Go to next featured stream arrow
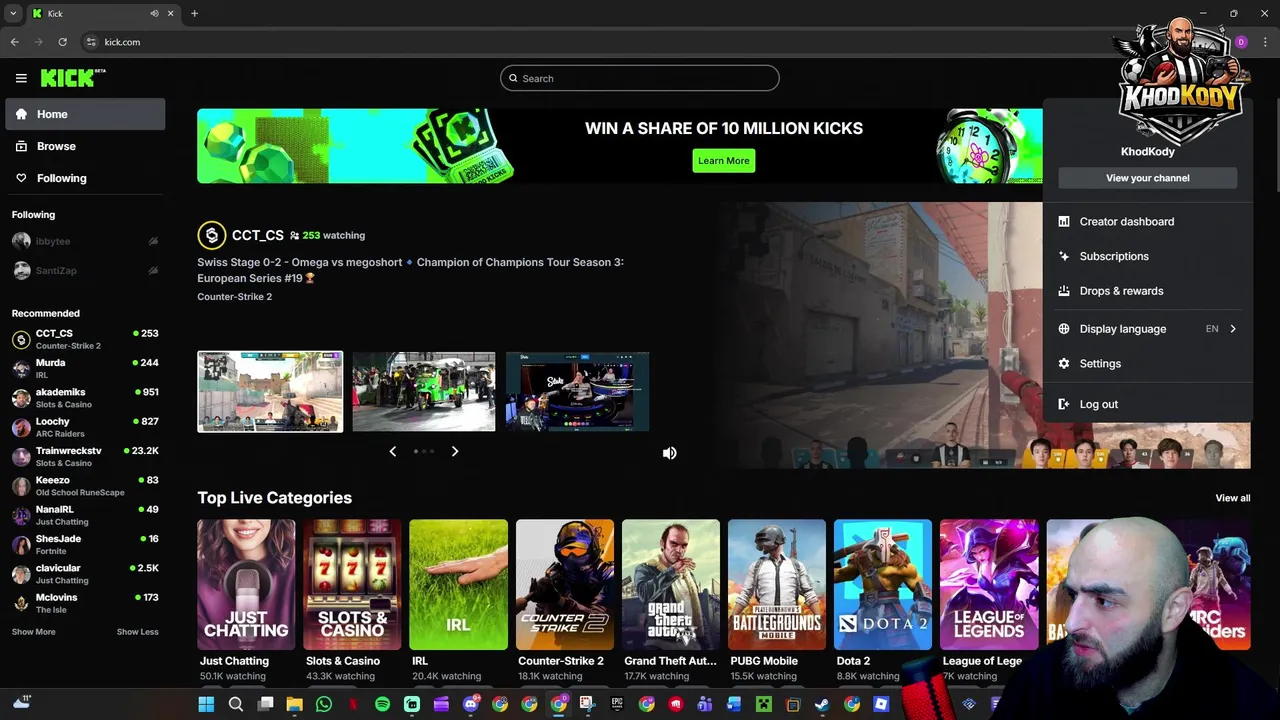Screen dimensions: 1280x720 point(455,451)
